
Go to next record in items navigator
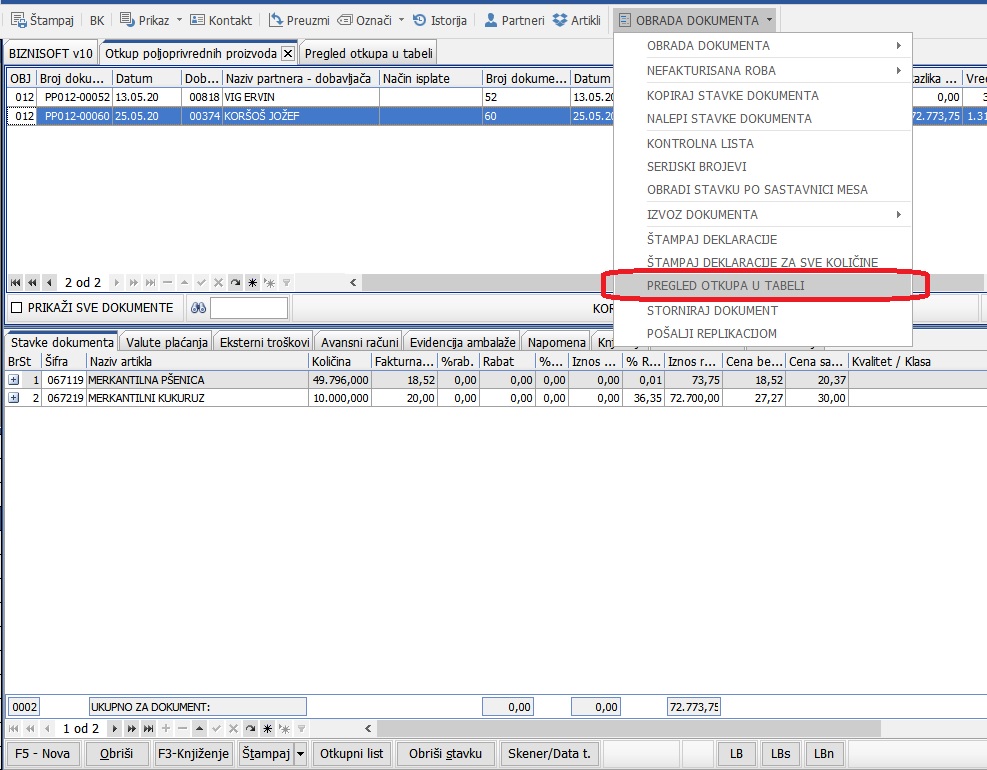tap(115, 728)
